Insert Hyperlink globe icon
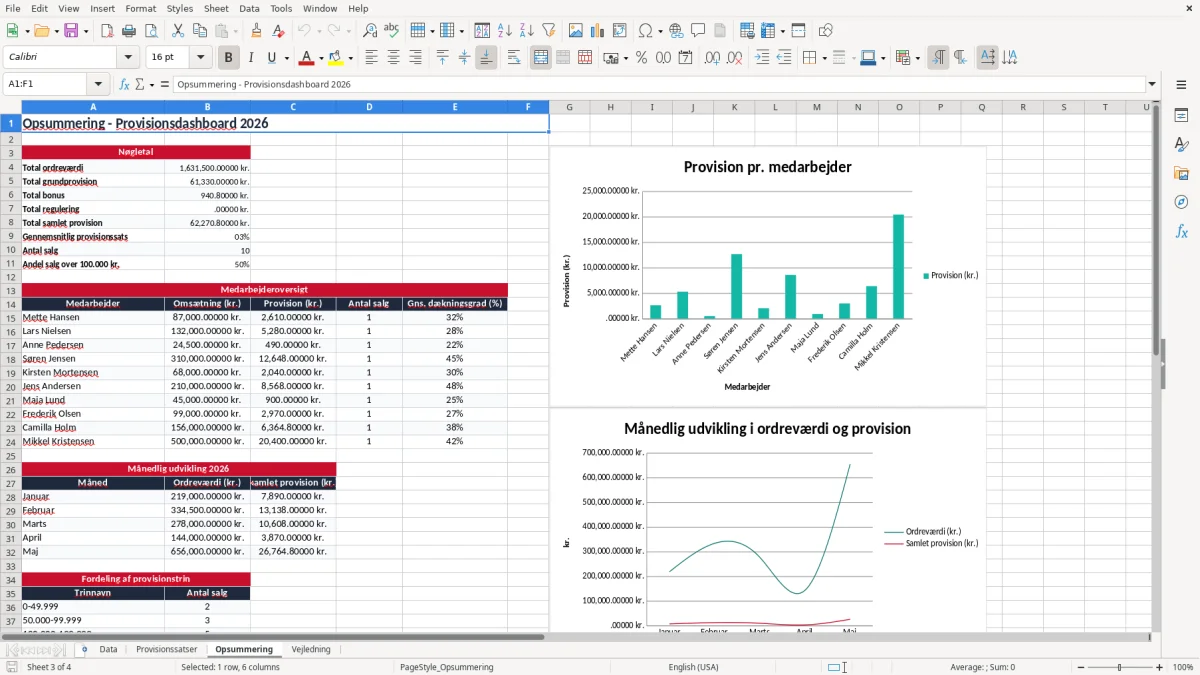Viewport: 1200px width, 675px height. (676, 31)
